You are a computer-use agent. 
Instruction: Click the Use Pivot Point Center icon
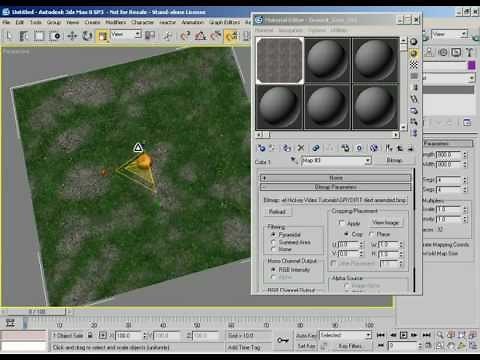(x=150, y=35)
